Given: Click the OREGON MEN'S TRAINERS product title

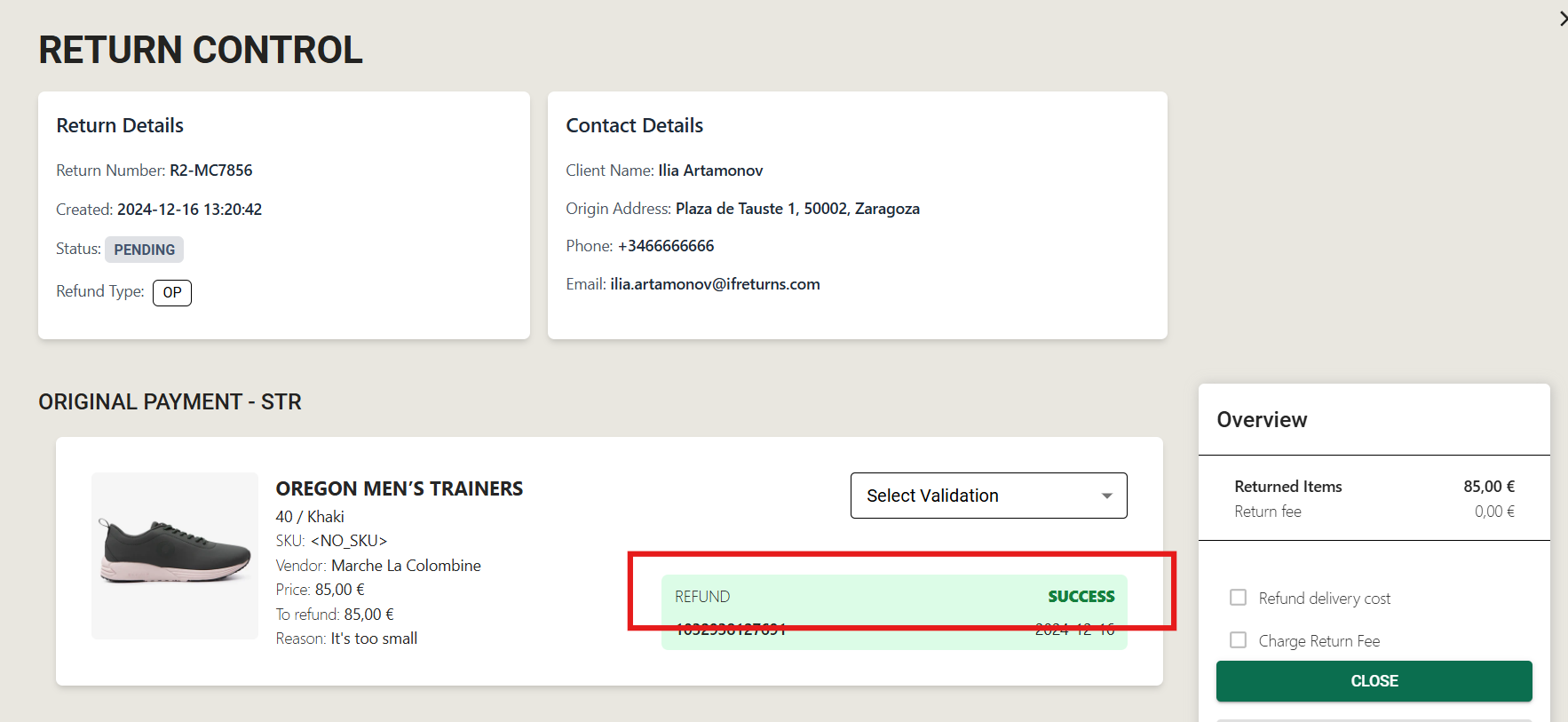Looking at the screenshot, I should pos(400,488).
